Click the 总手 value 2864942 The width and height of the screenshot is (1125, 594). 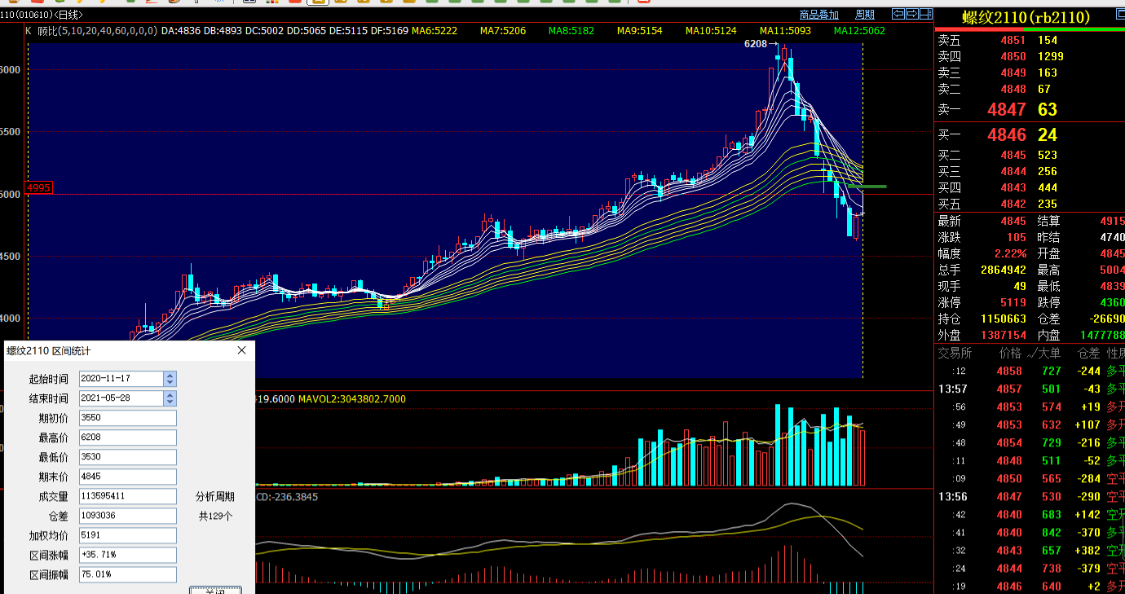point(1003,270)
